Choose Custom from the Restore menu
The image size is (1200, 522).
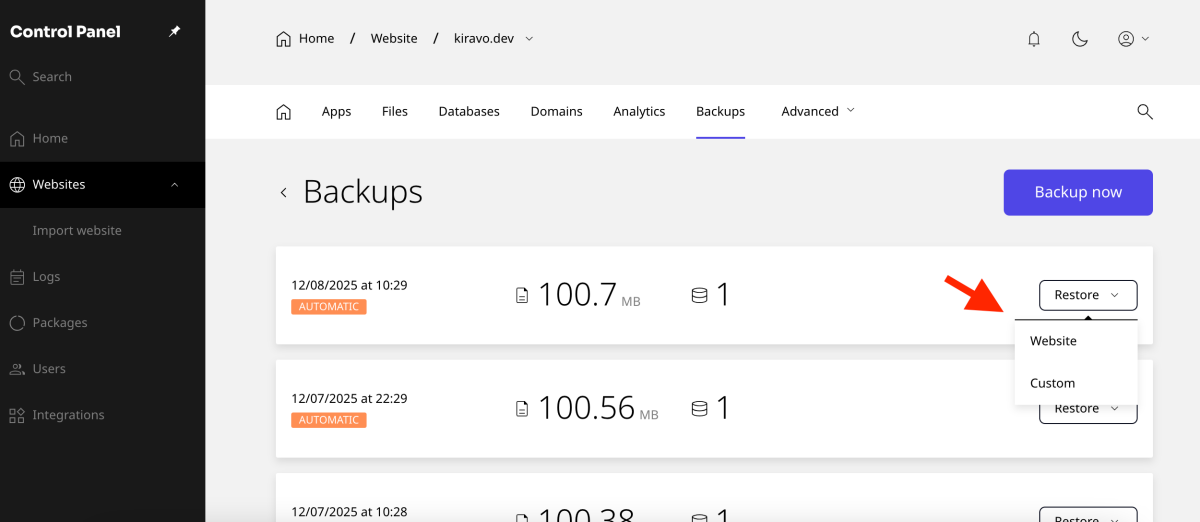[1053, 383]
